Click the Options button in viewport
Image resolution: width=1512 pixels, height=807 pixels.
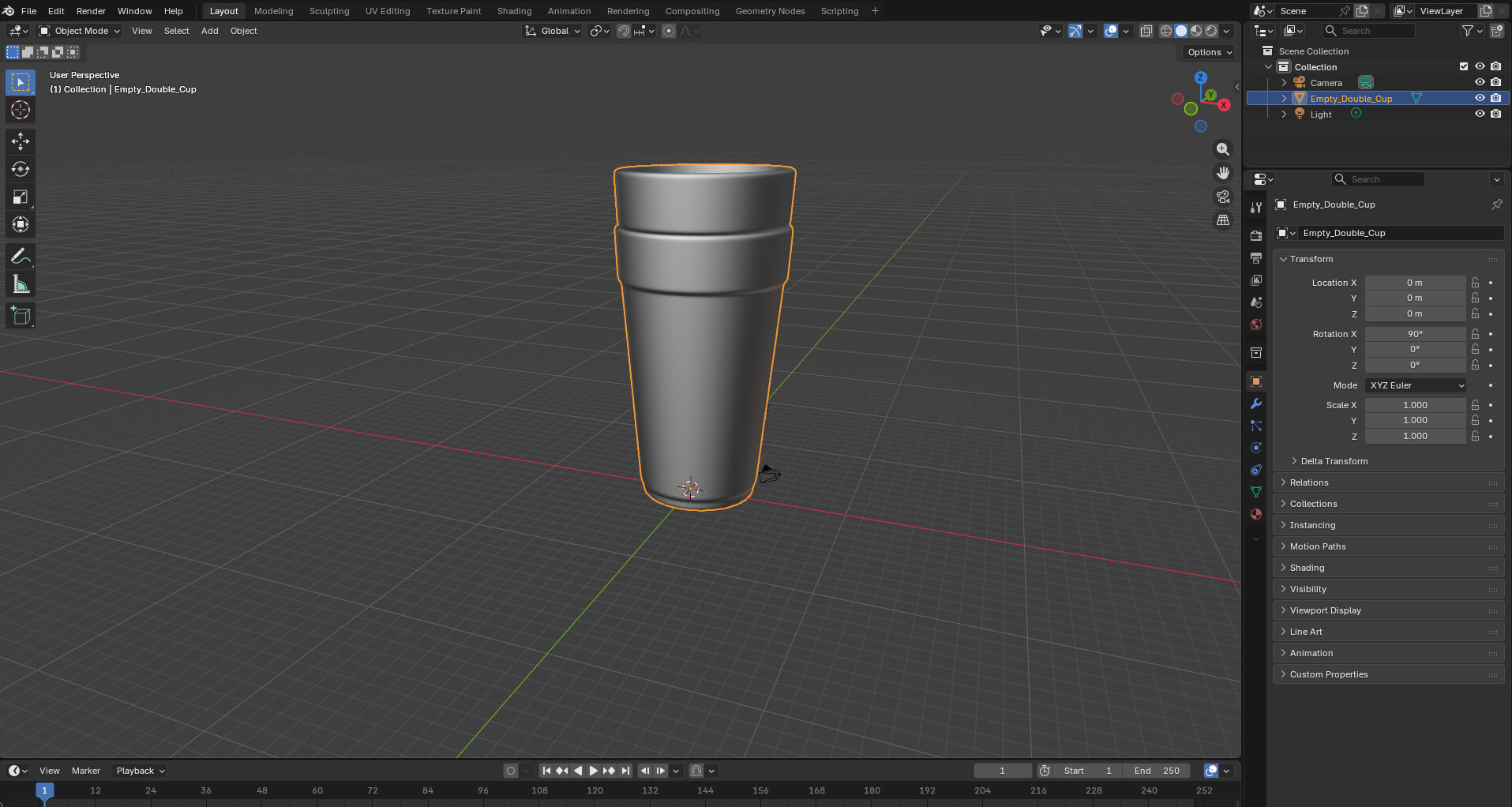coord(1209,52)
